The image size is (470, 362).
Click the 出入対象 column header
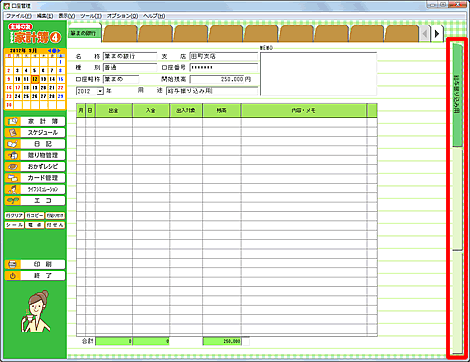click(186, 110)
